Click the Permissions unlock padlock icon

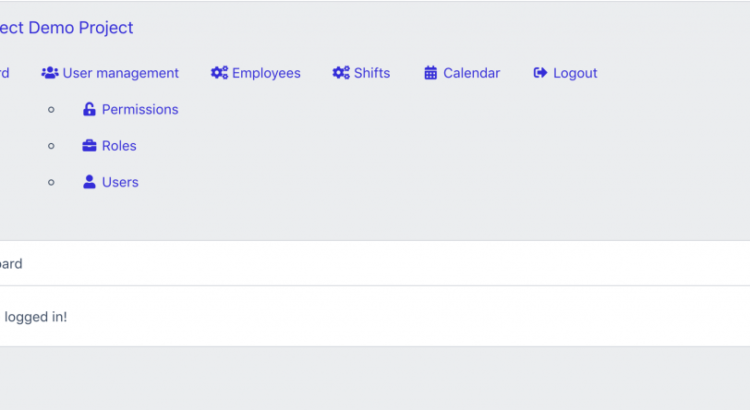(89, 110)
